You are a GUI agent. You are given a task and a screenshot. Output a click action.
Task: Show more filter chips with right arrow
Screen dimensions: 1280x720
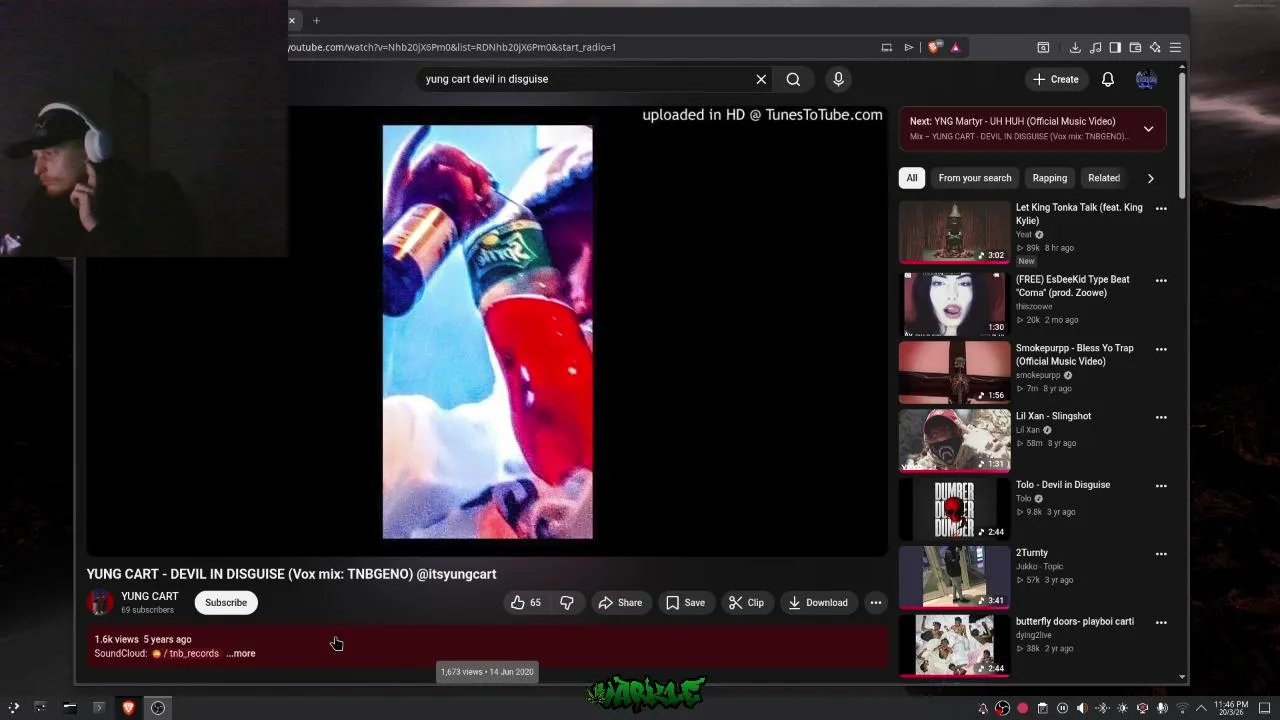click(1150, 178)
